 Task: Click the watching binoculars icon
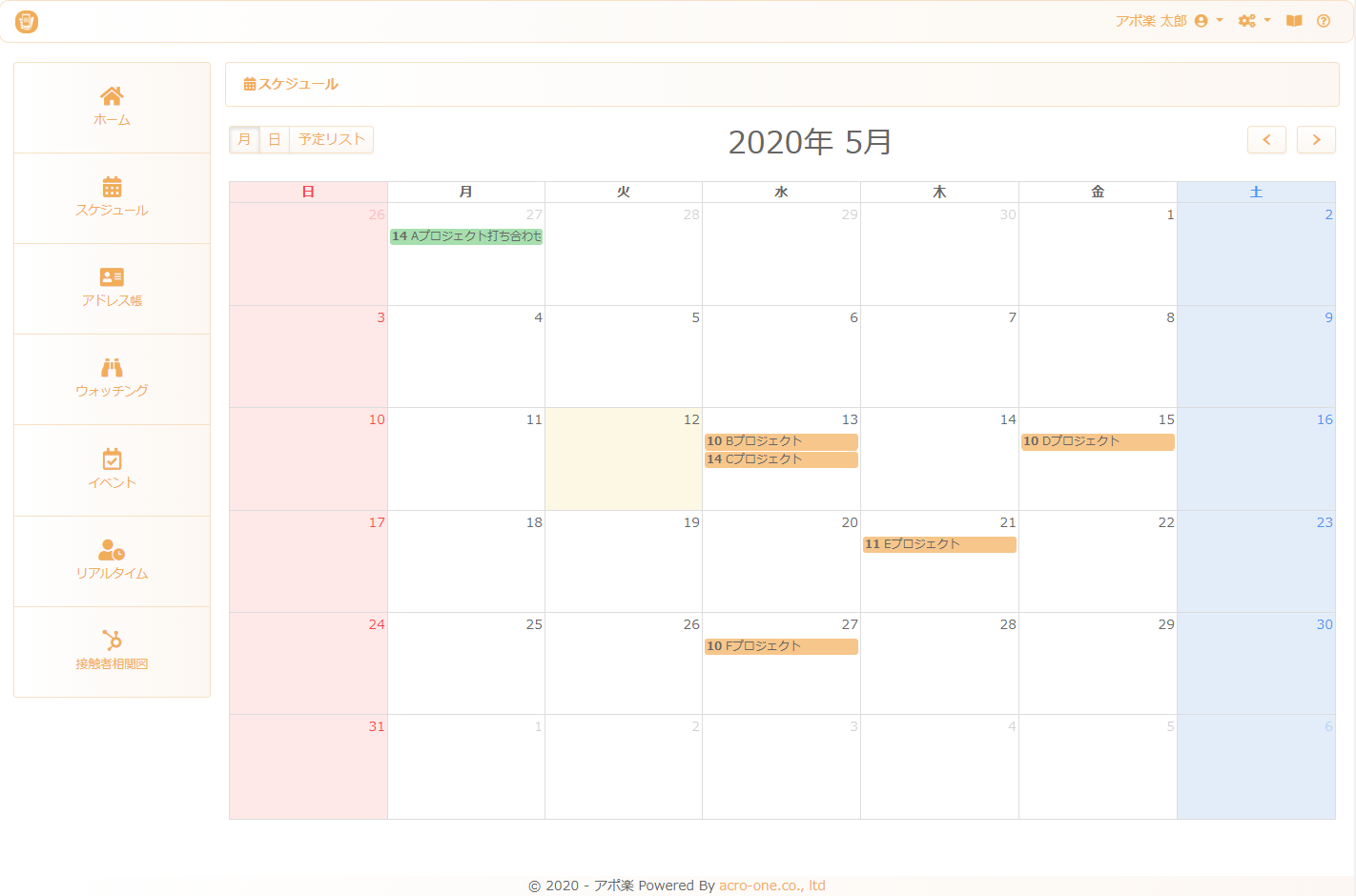(112, 367)
